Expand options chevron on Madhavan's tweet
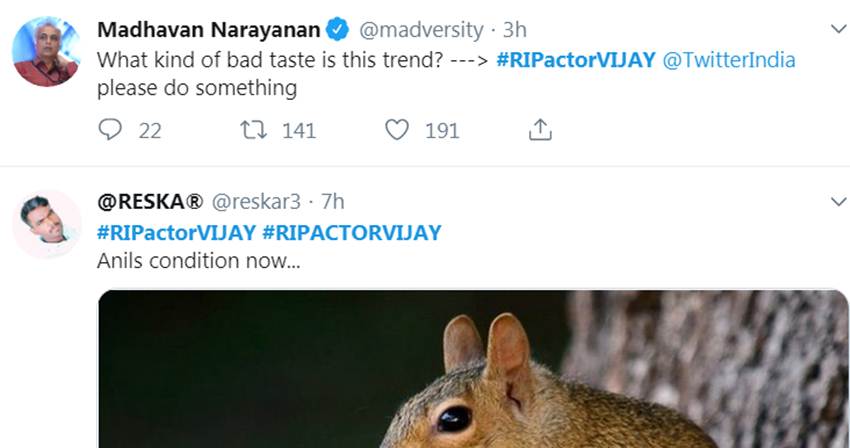The height and width of the screenshot is (448, 850). [x=838, y=30]
